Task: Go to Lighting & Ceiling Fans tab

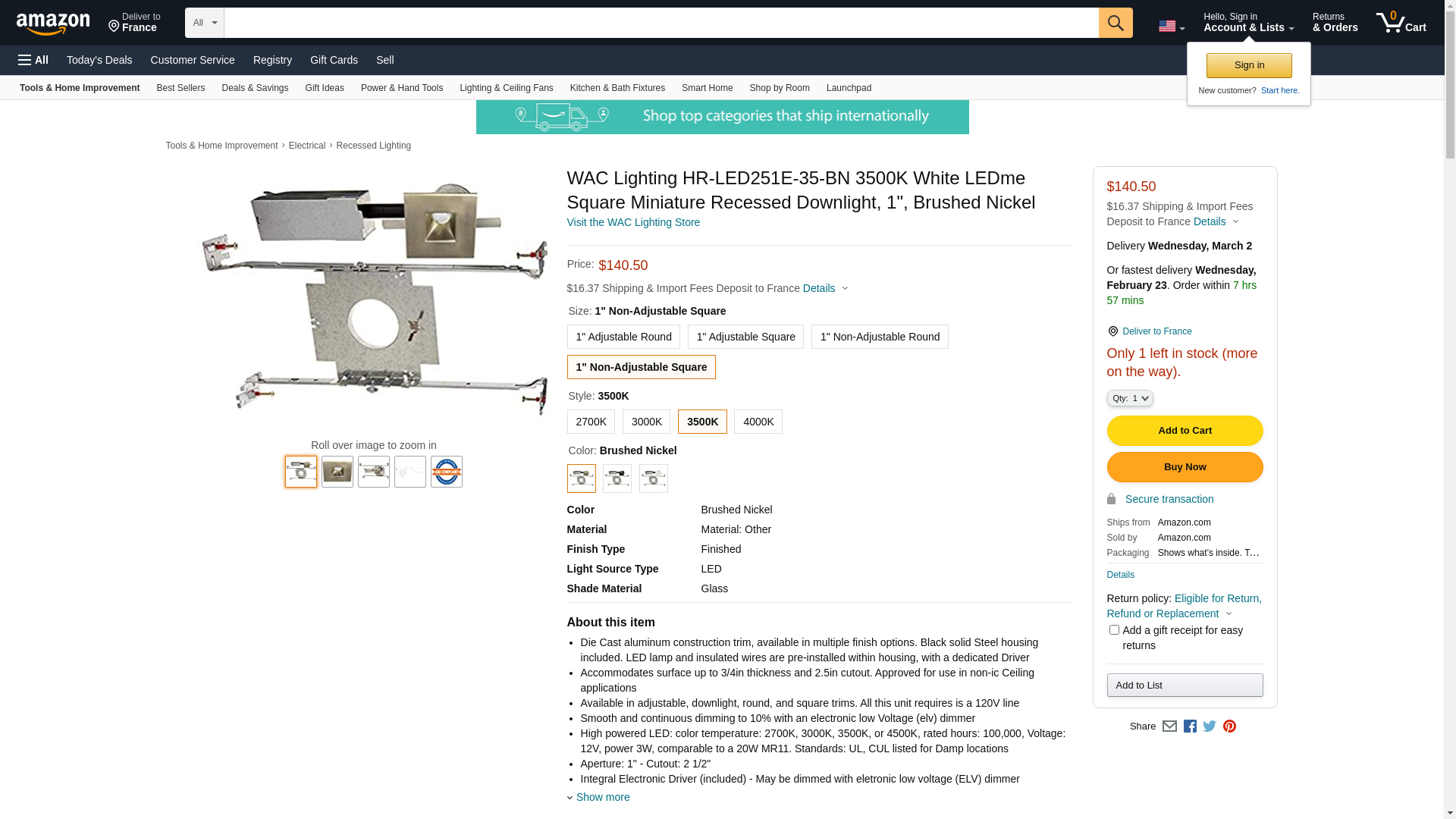Action: tap(506, 88)
